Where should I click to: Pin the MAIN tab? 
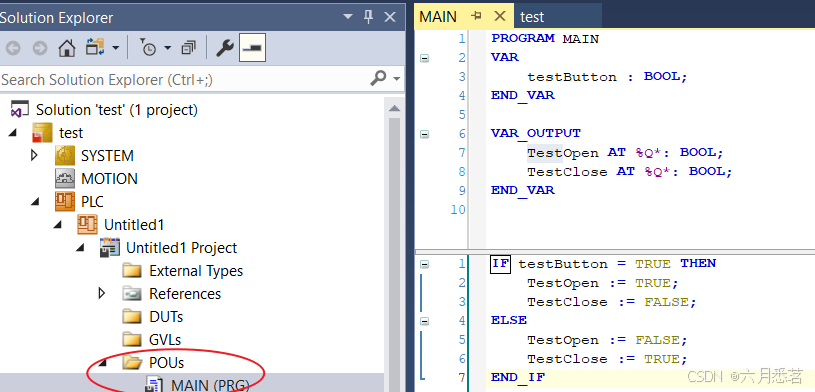tap(476, 16)
